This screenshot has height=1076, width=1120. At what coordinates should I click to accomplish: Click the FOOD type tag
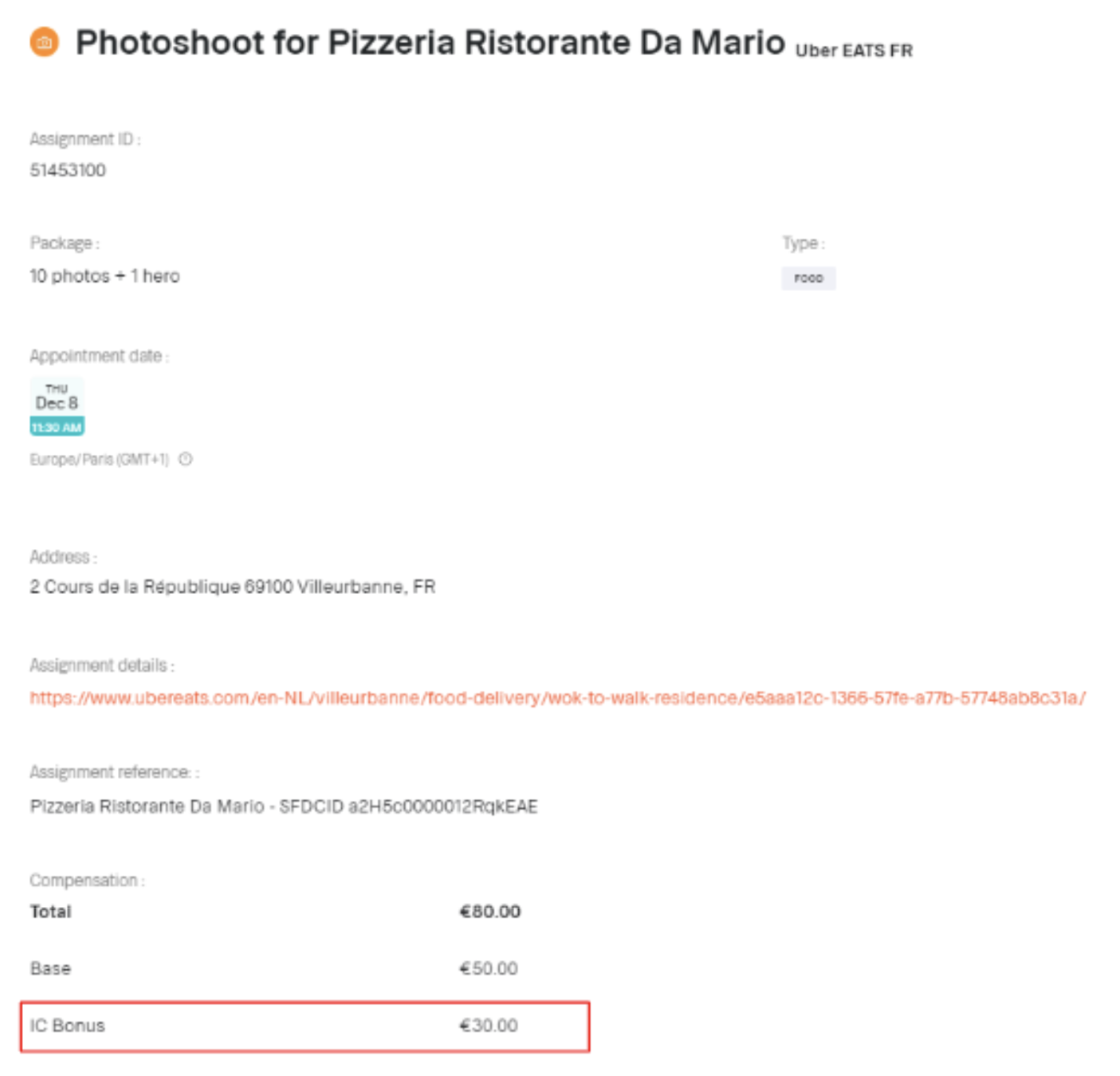click(x=809, y=278)
